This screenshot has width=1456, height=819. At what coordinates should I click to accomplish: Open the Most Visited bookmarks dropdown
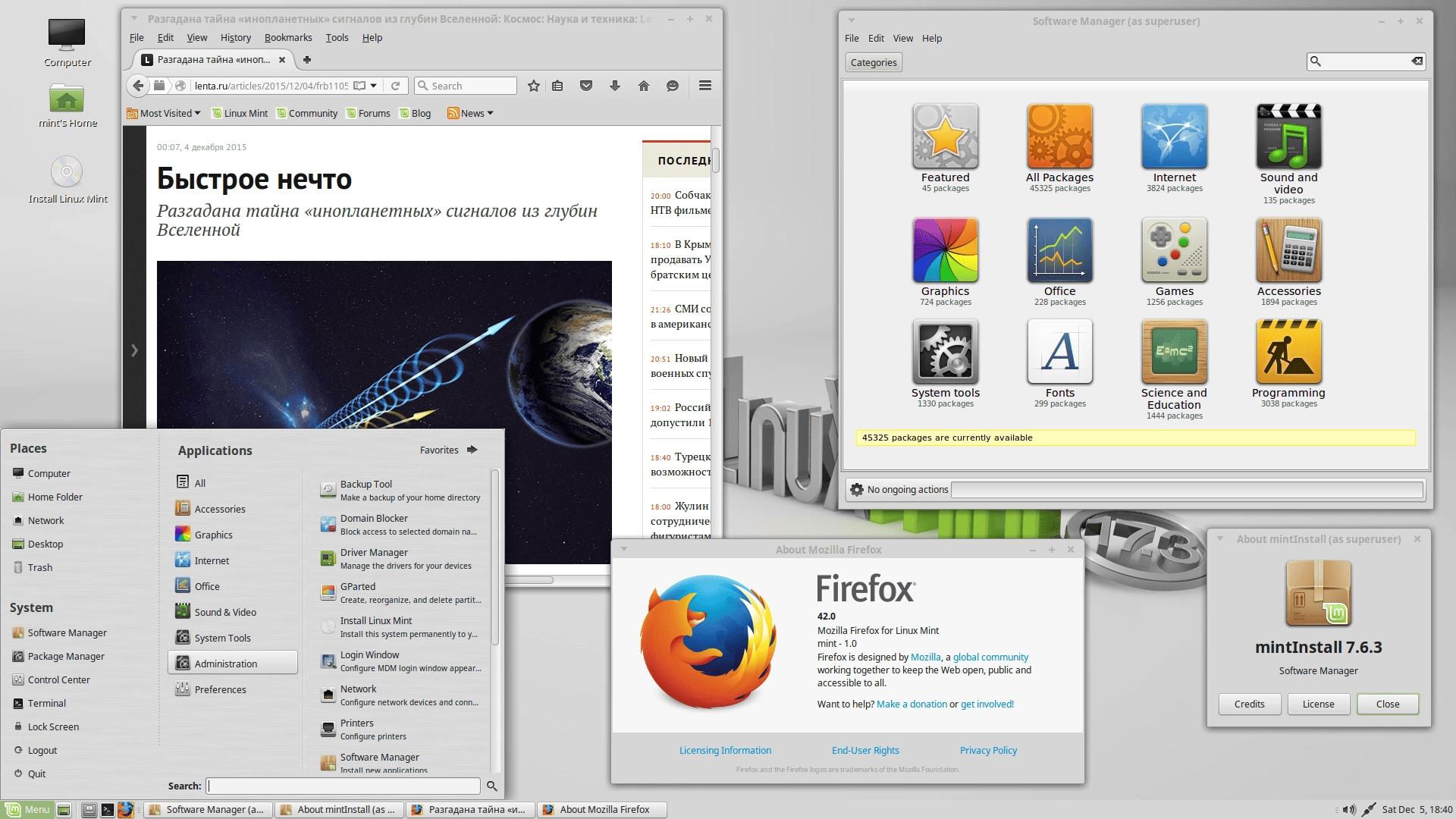point(164,113)
